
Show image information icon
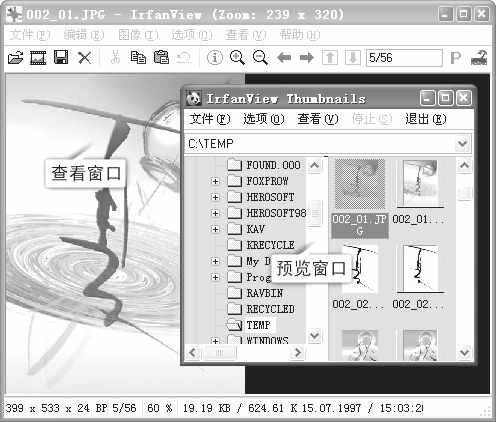click(215, 58)
